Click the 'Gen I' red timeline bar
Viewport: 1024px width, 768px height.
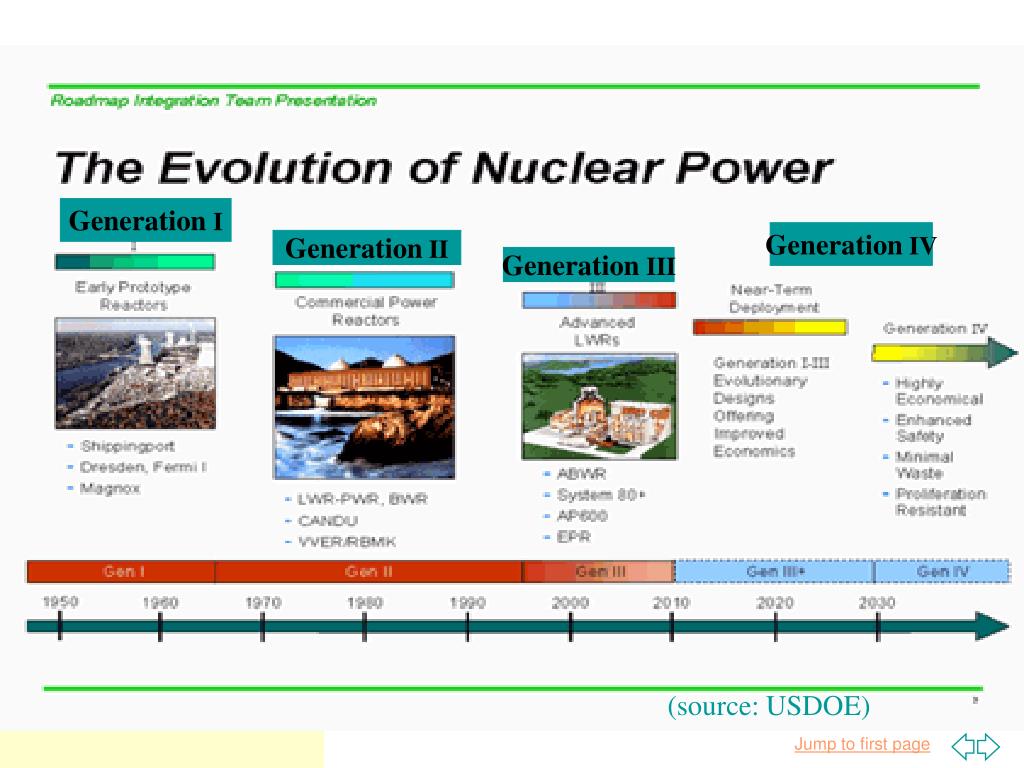point(121,571)
